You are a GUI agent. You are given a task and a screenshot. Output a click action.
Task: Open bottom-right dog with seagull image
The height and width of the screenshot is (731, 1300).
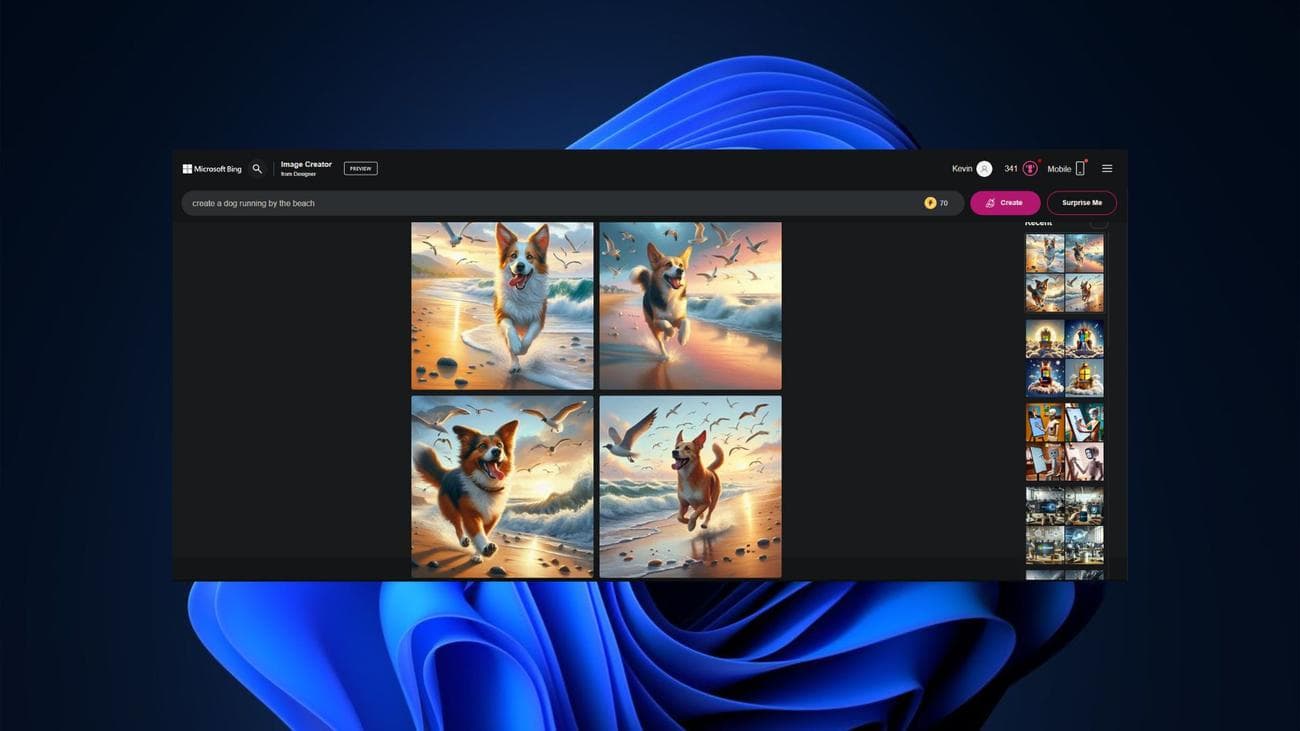point(690,486)
